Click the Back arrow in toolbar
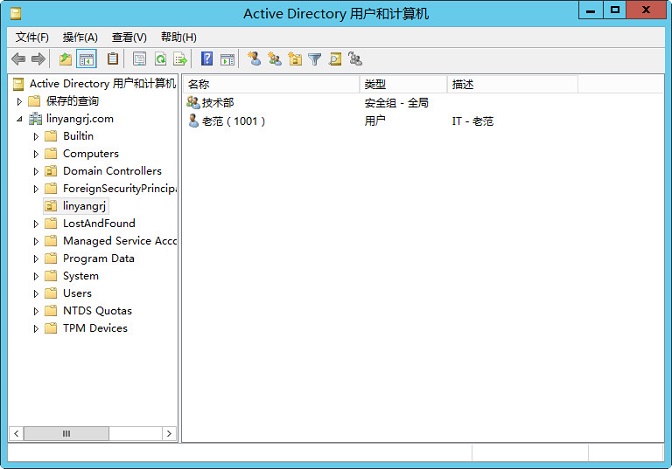This screenshot has height=469, width=672. click(18, 59)
